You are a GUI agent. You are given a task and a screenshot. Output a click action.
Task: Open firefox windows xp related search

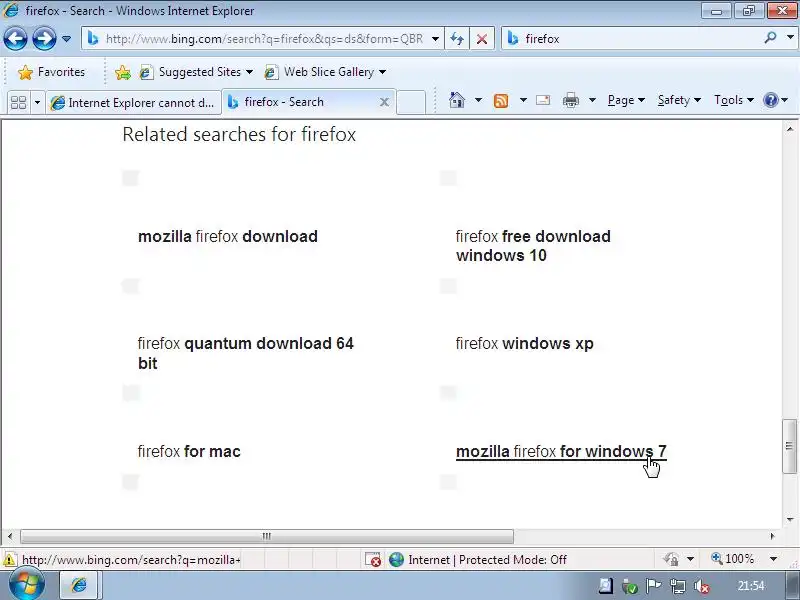pyautogui.click(x=524, y=343)
